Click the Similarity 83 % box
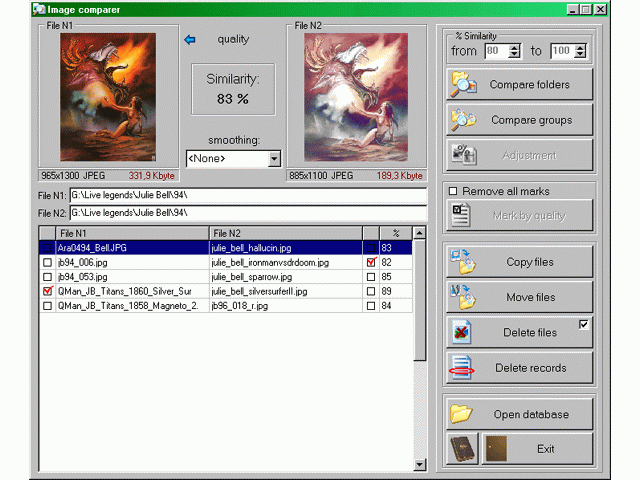Image resolution: width=640 pixels, height=480 pixels. [233, 89]
